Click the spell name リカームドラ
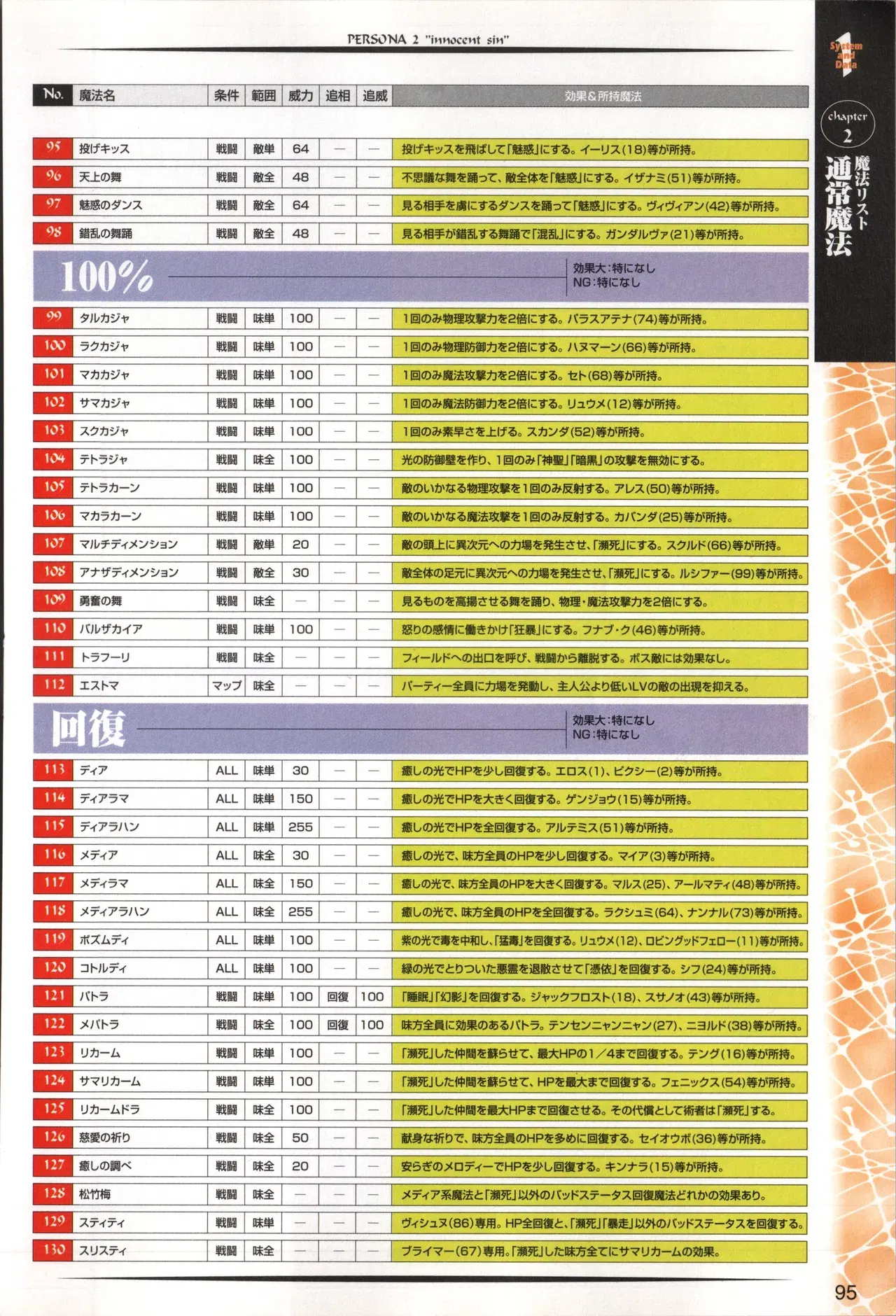 109,1110
